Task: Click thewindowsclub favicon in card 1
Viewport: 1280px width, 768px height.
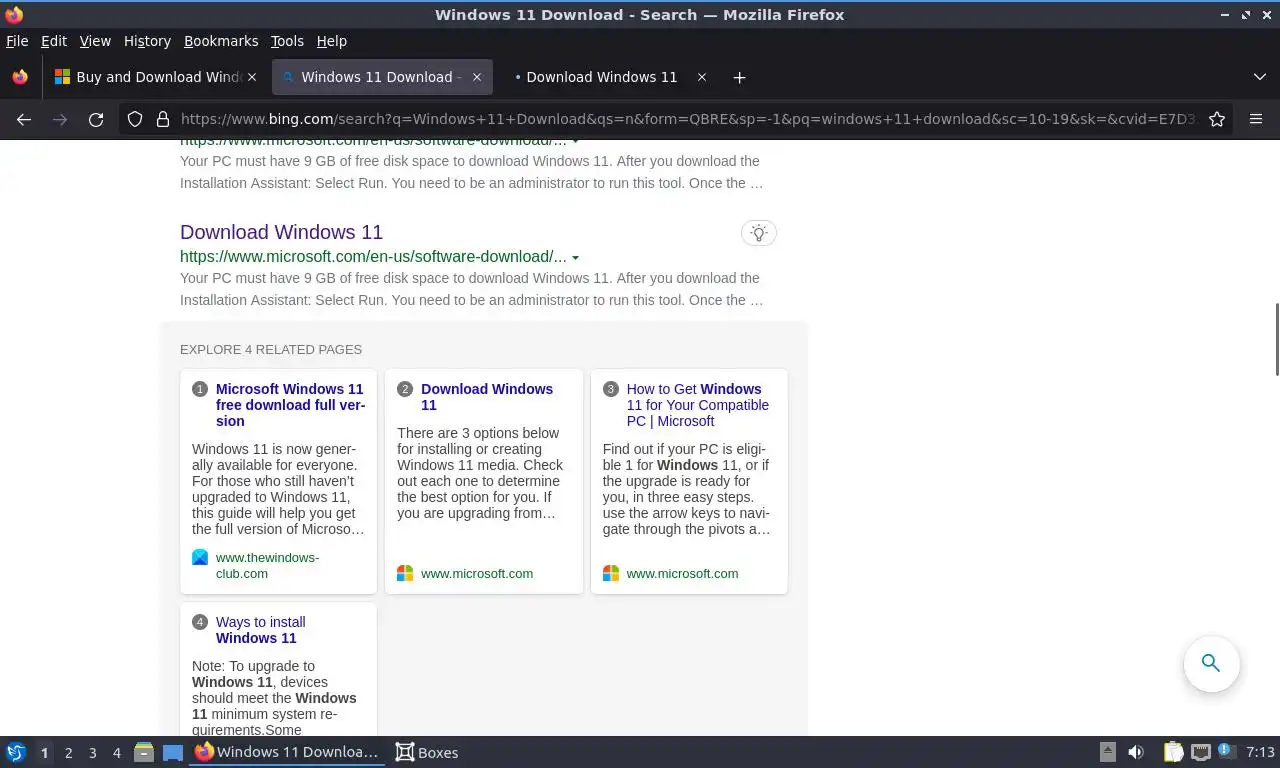Action: [x=200, y=558]
